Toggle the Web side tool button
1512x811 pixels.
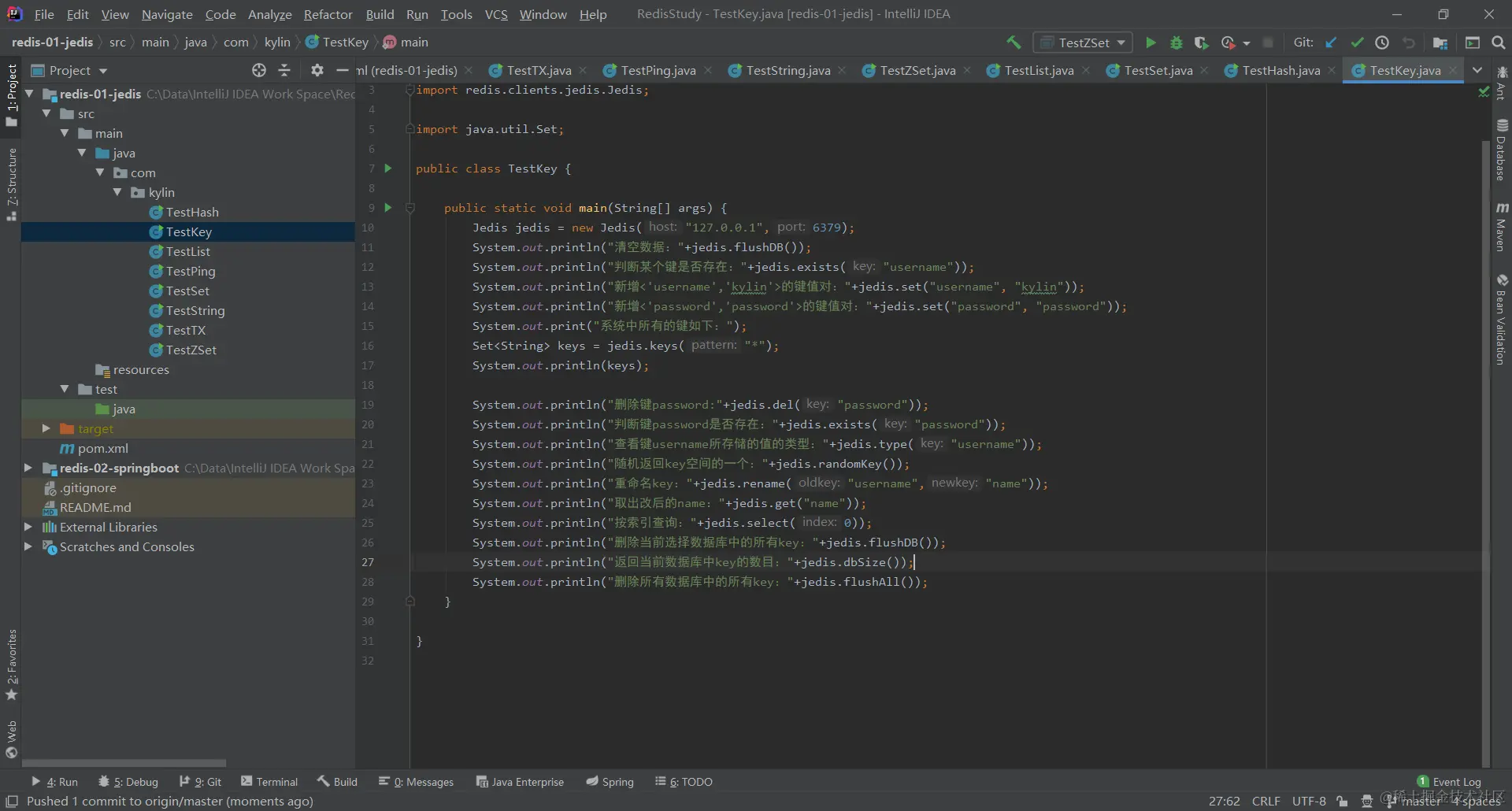(11, 739)
